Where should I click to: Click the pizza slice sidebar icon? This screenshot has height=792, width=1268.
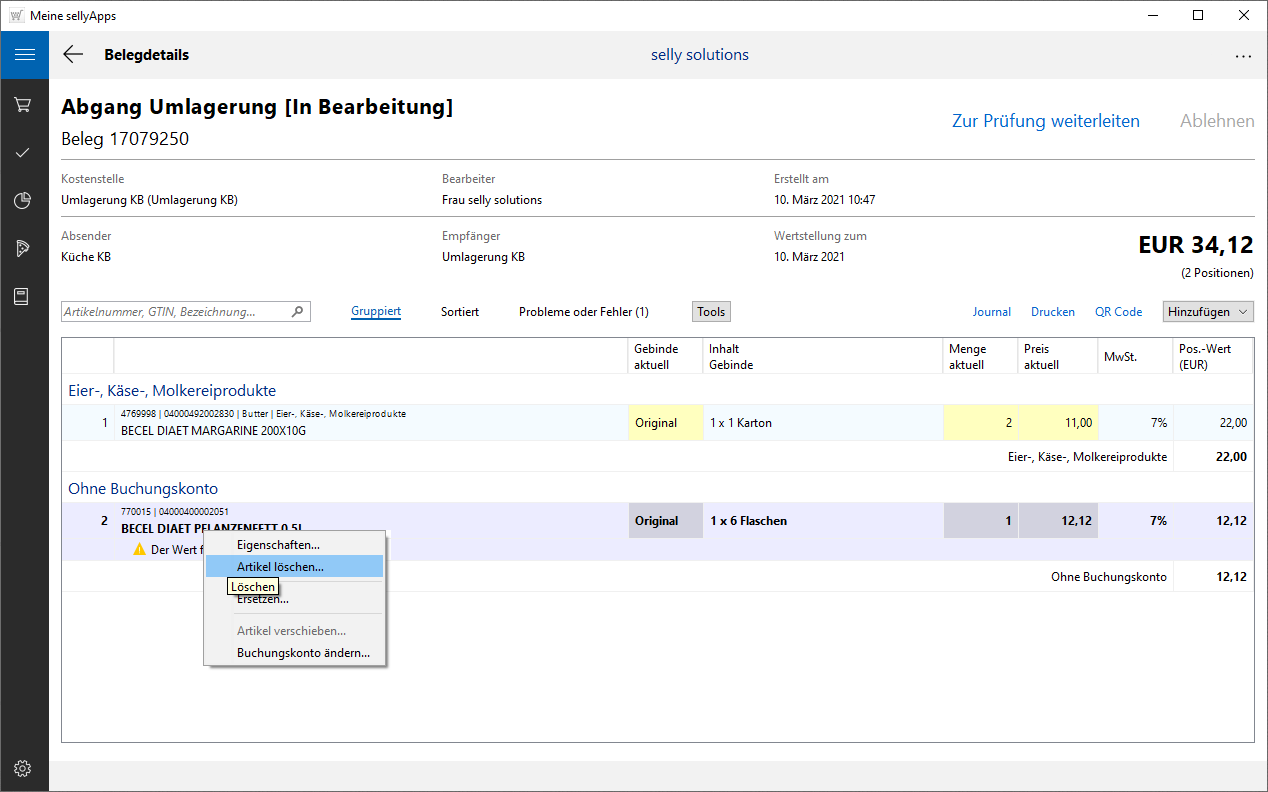coord(23,248)
